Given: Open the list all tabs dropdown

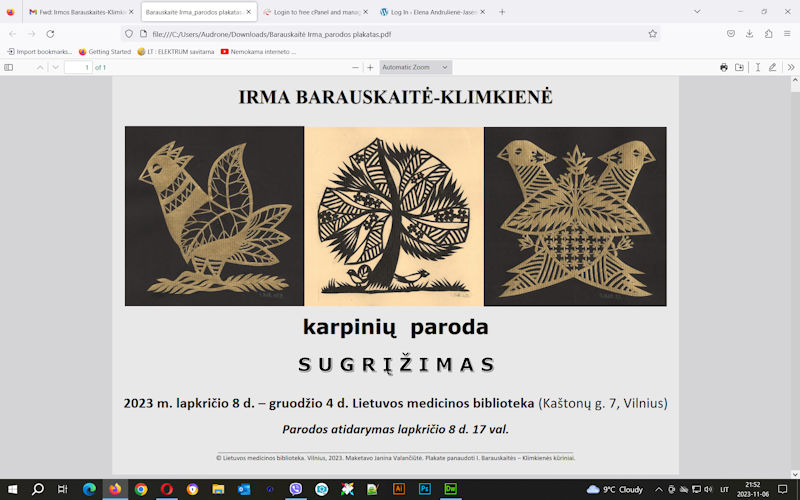Looking at the screenshot, I should (697, 12).
